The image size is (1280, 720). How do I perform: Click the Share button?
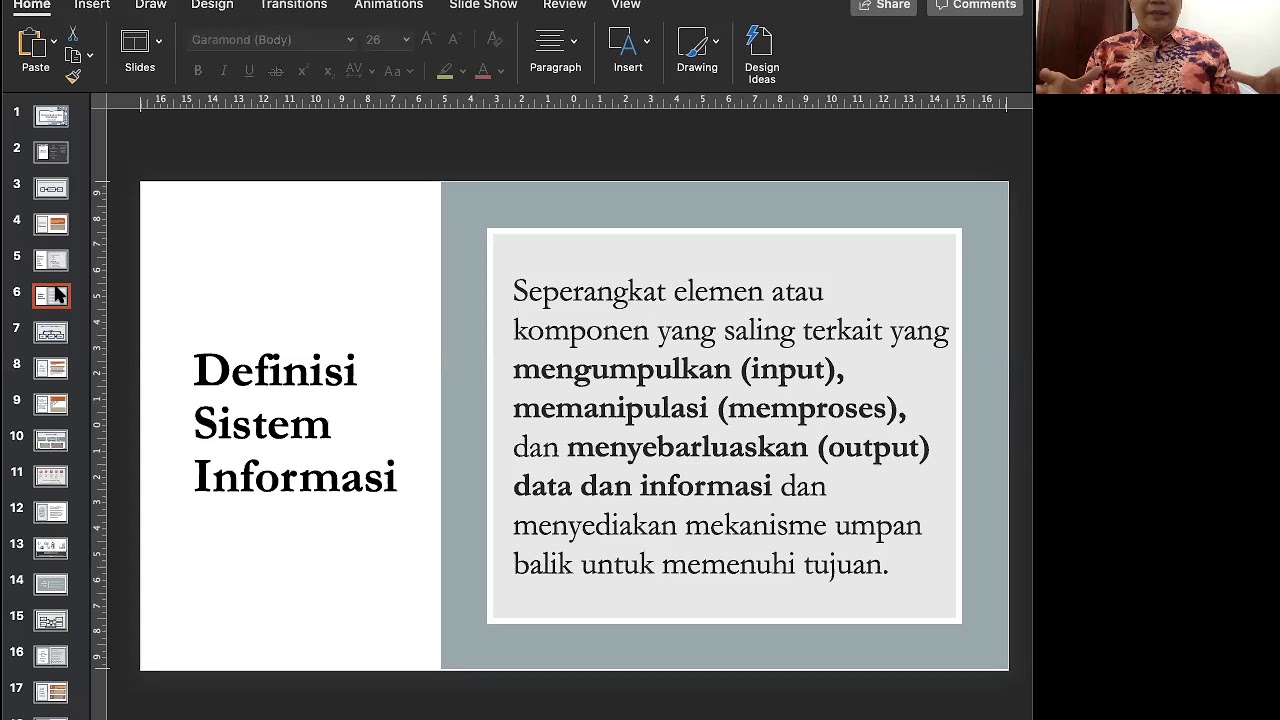883,5
